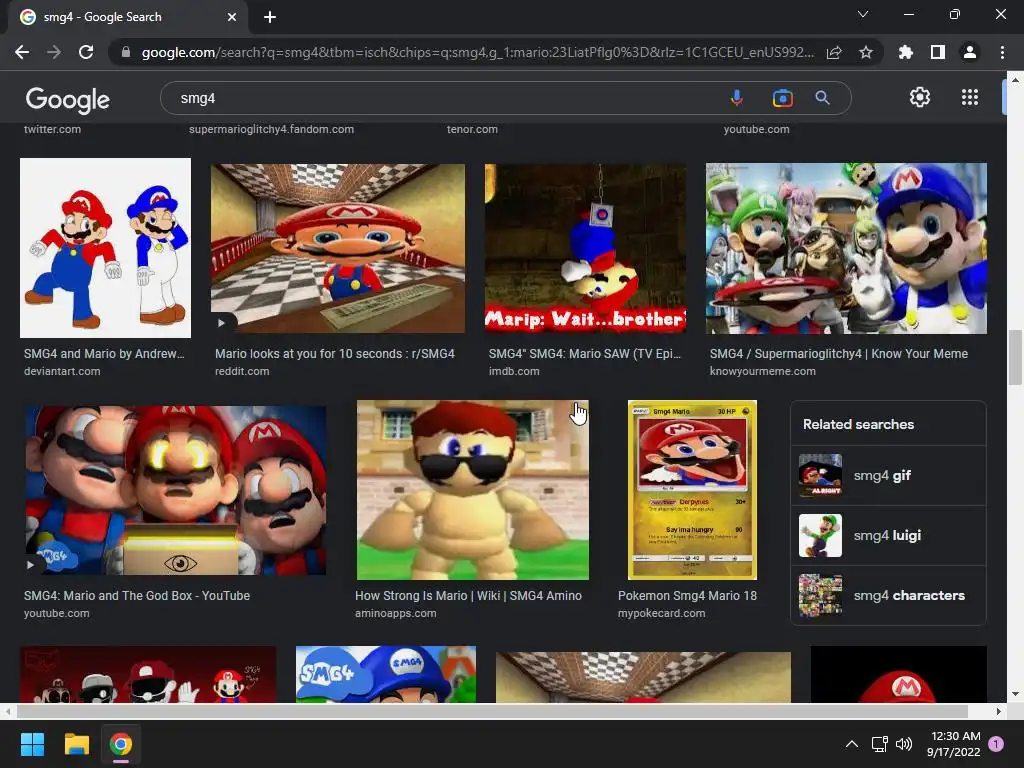
Task: Start a voice search with the microphone
Action: click(x=736, y=98)
